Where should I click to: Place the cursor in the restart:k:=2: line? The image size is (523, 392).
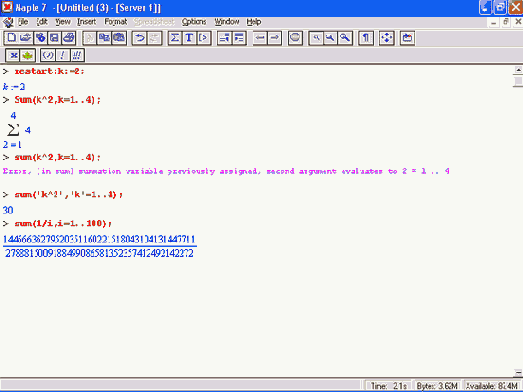click(49, 71)
